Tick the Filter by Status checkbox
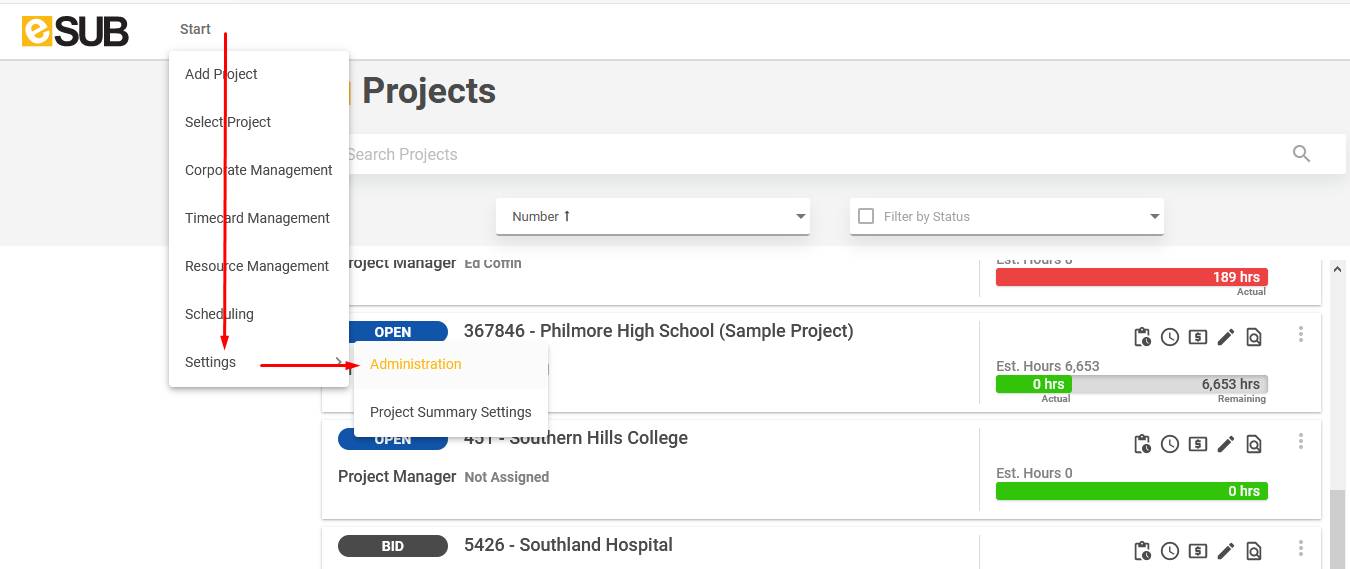This screenshot has height=569, width=1350. point(866,216)
